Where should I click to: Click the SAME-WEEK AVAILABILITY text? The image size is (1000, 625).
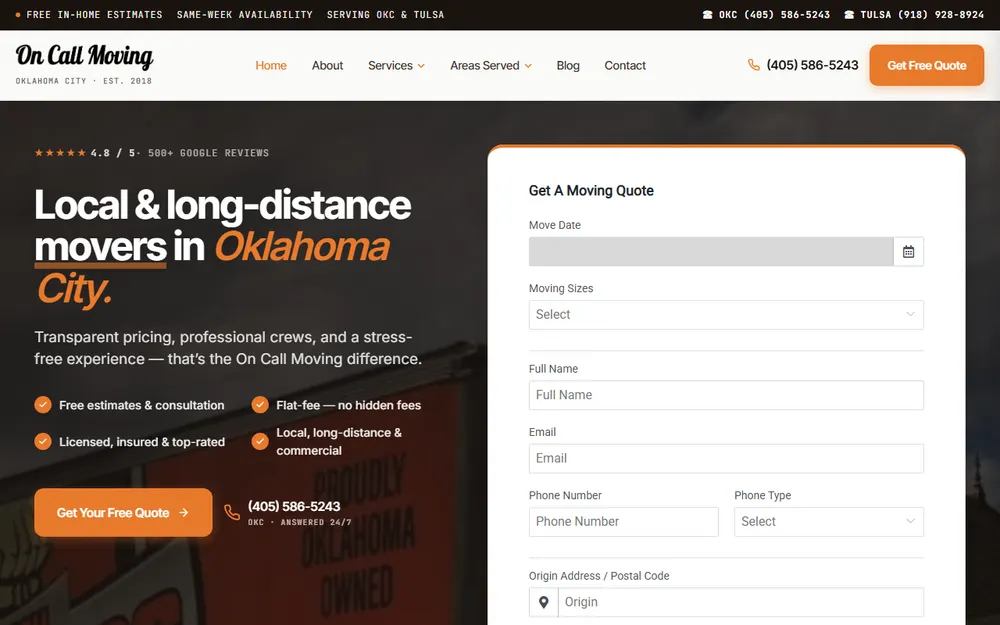(244, 15)
